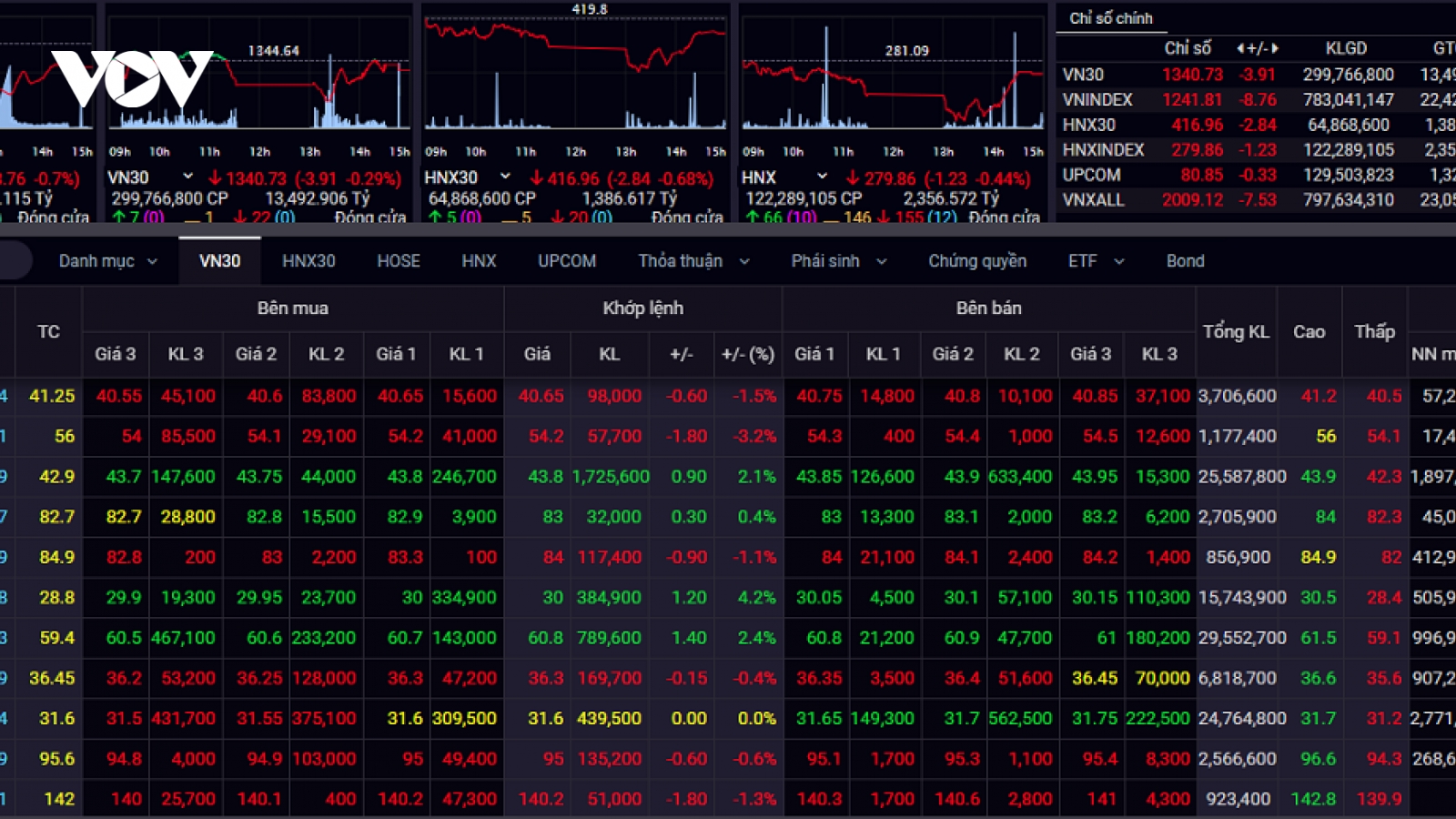Screen dimensions: 1456x819
Task: Expand the Thỏa thuận dropdown
Action: point(693,261)
